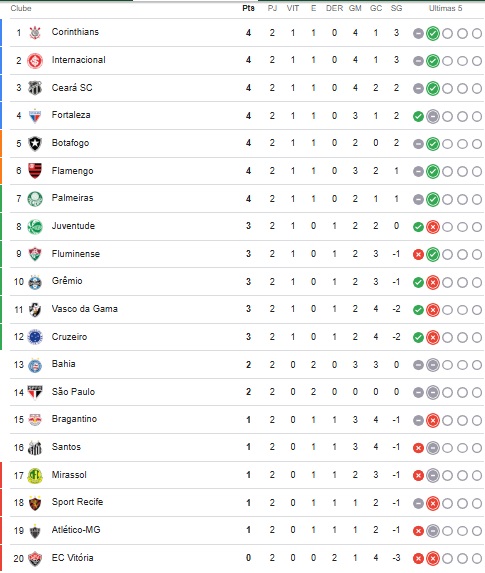
Task: Click EC Vitória's highlighted latest loss icon
Action: [433, 558]
